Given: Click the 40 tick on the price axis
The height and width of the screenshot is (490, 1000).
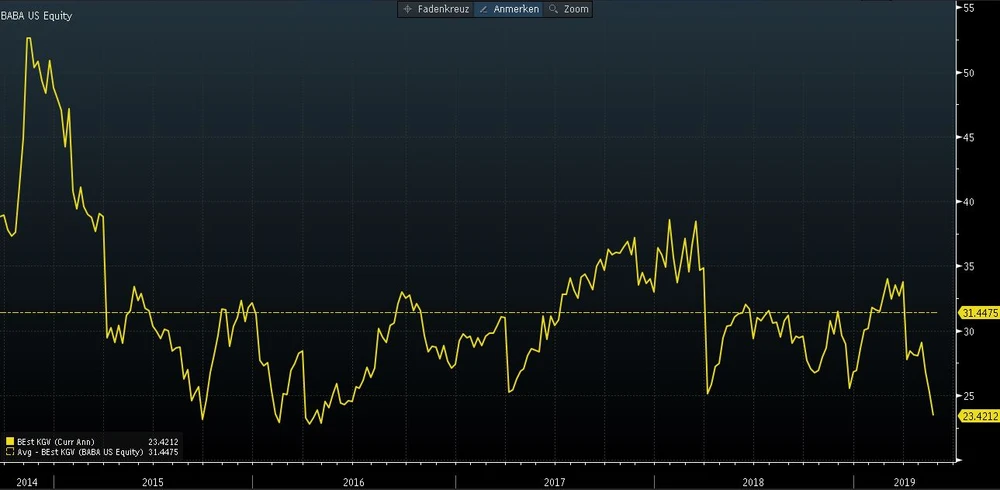Looking at the screenshot, I should coord(968,202).
